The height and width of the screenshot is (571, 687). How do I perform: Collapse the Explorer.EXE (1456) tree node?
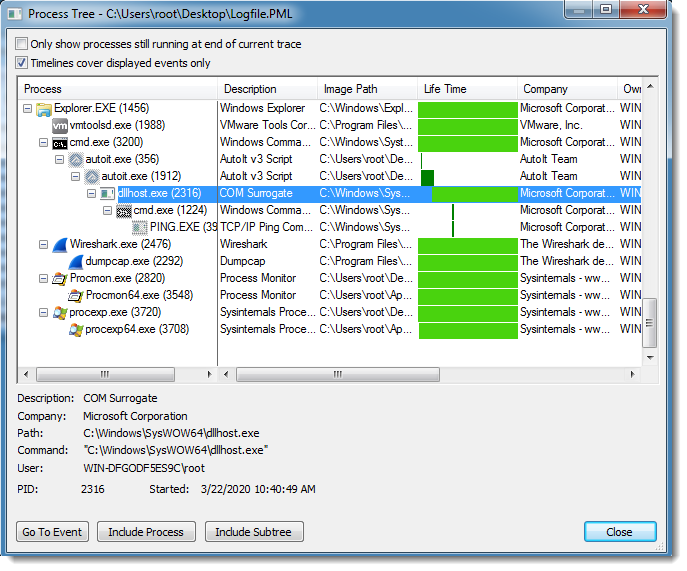(28, 109)
